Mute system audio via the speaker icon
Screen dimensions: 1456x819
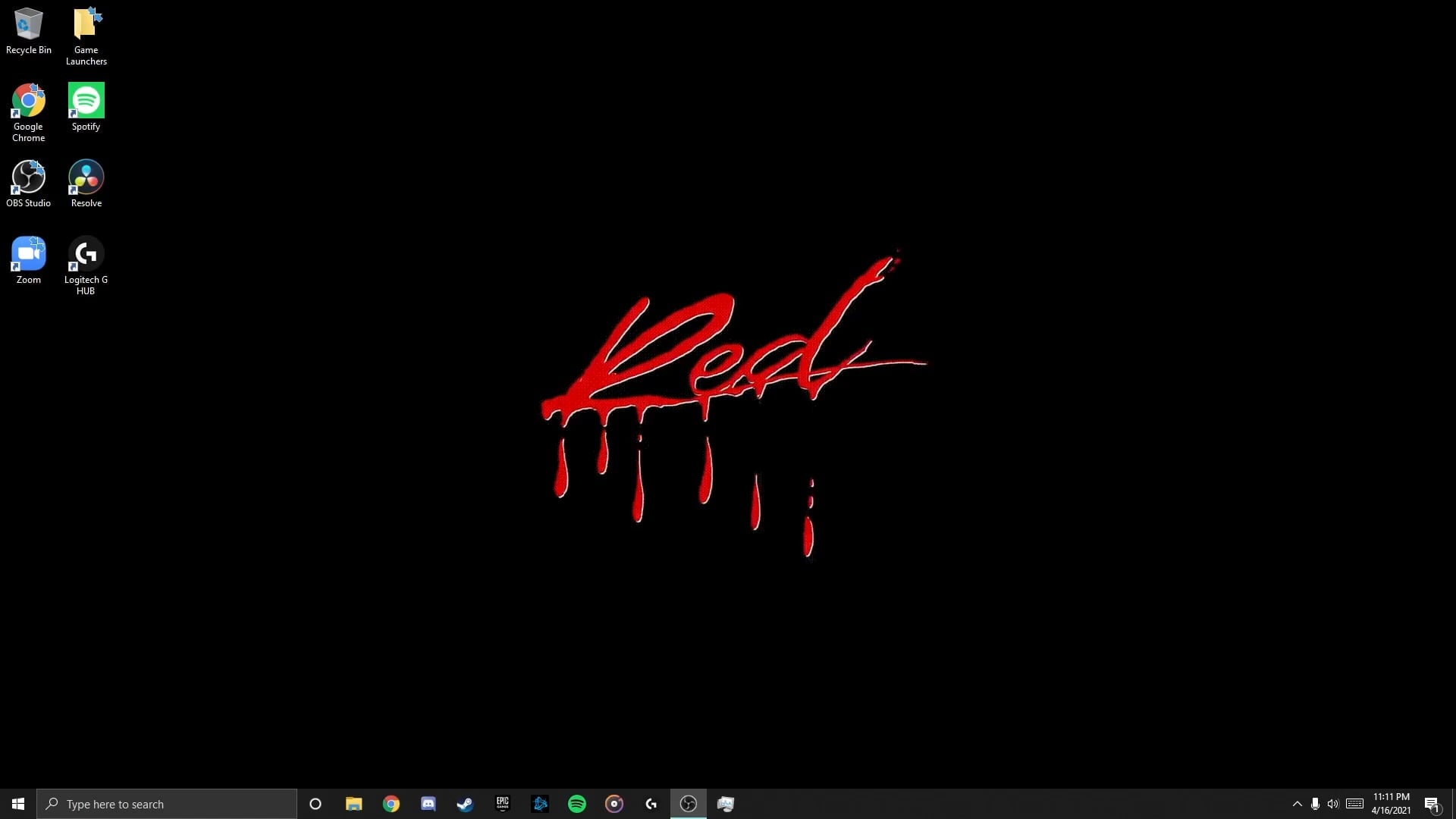point(1333,803)
